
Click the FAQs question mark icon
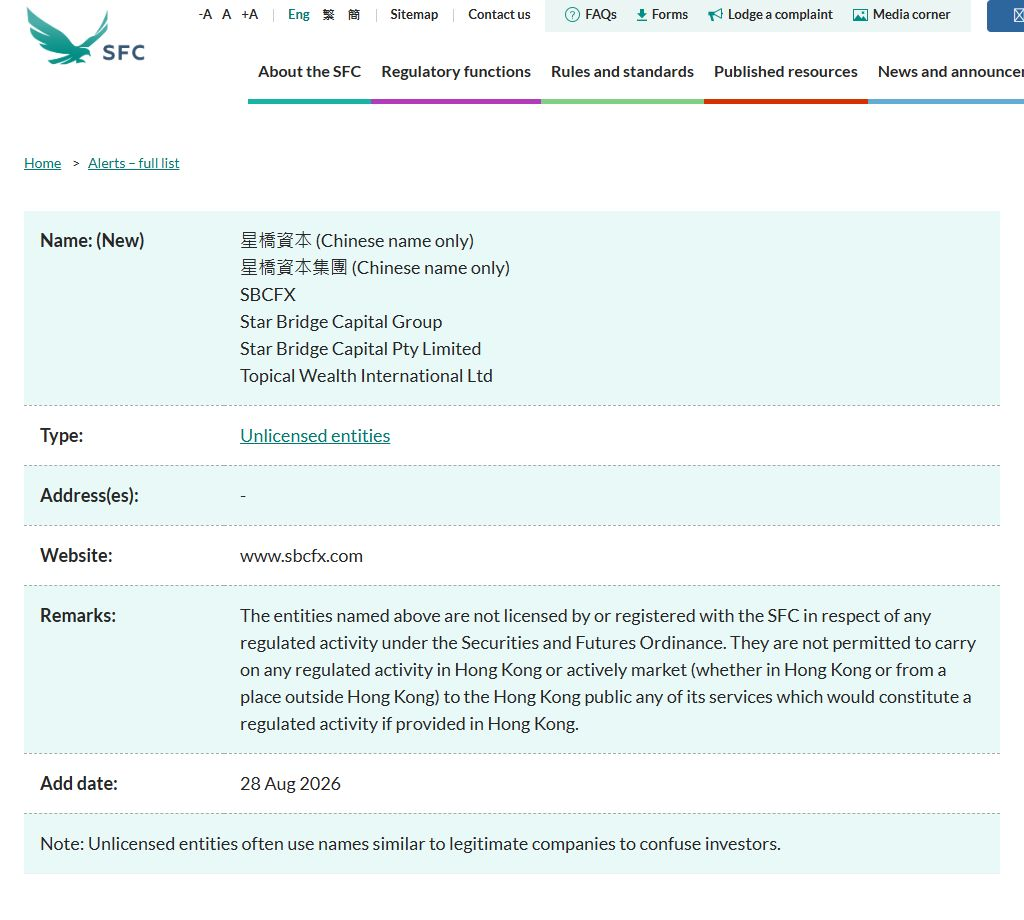tap(572, 14)
